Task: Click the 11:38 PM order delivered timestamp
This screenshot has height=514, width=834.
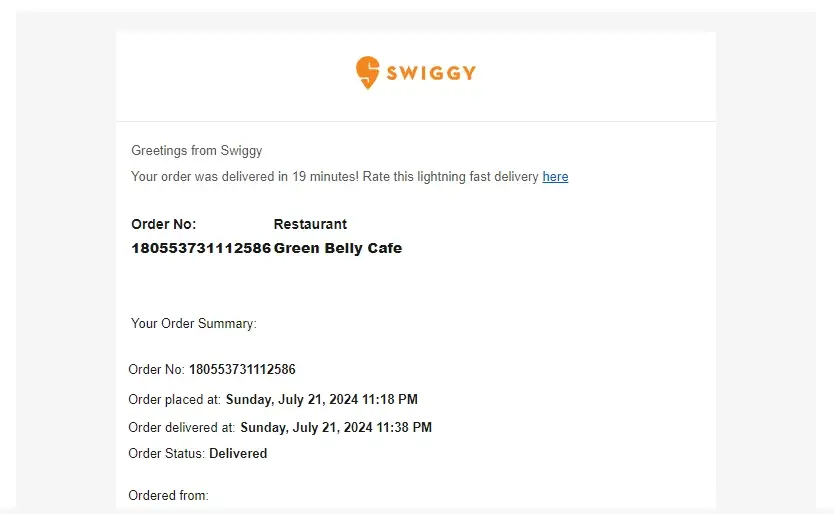Action: coord(336,428)
